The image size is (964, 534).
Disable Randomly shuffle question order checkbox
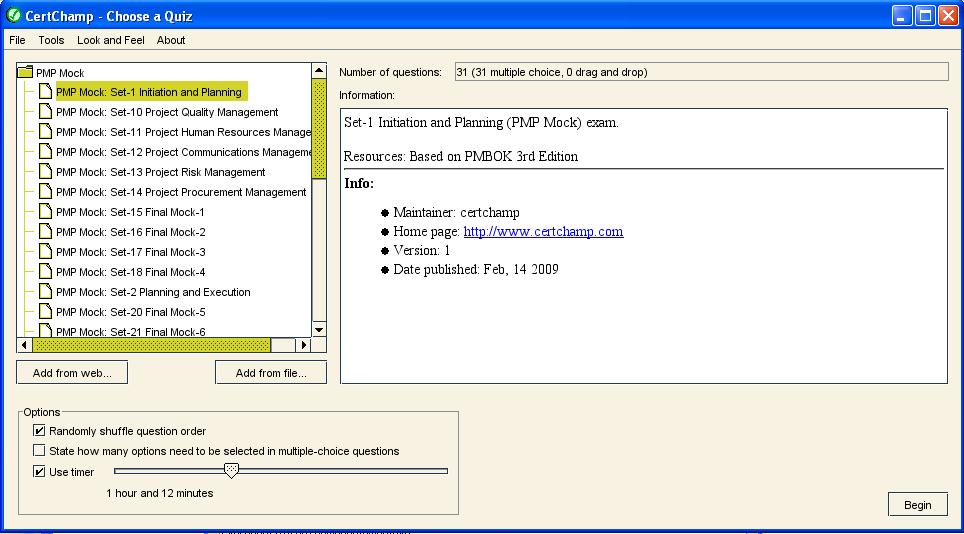point(40,431)
